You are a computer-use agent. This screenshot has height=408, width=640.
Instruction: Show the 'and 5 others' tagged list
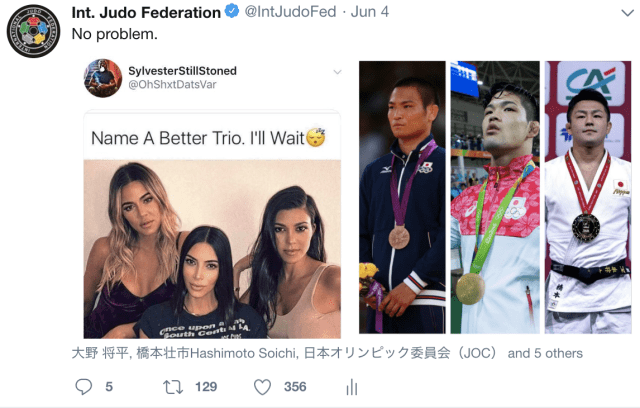click(545, 353)
